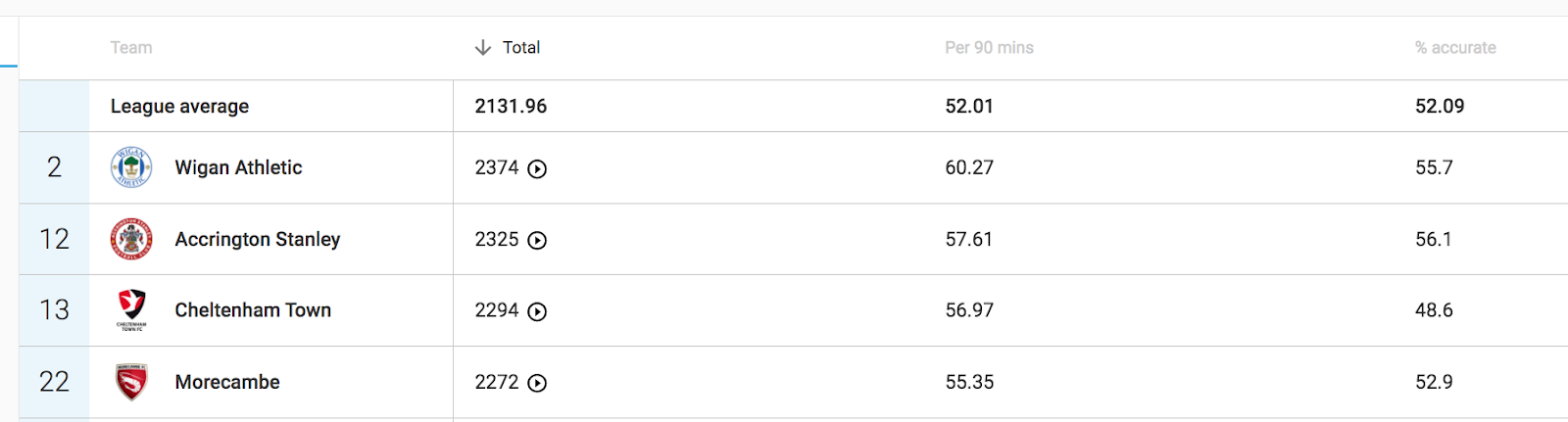
Task: Click the Morecambe club crest
Action: pos(131,382)
